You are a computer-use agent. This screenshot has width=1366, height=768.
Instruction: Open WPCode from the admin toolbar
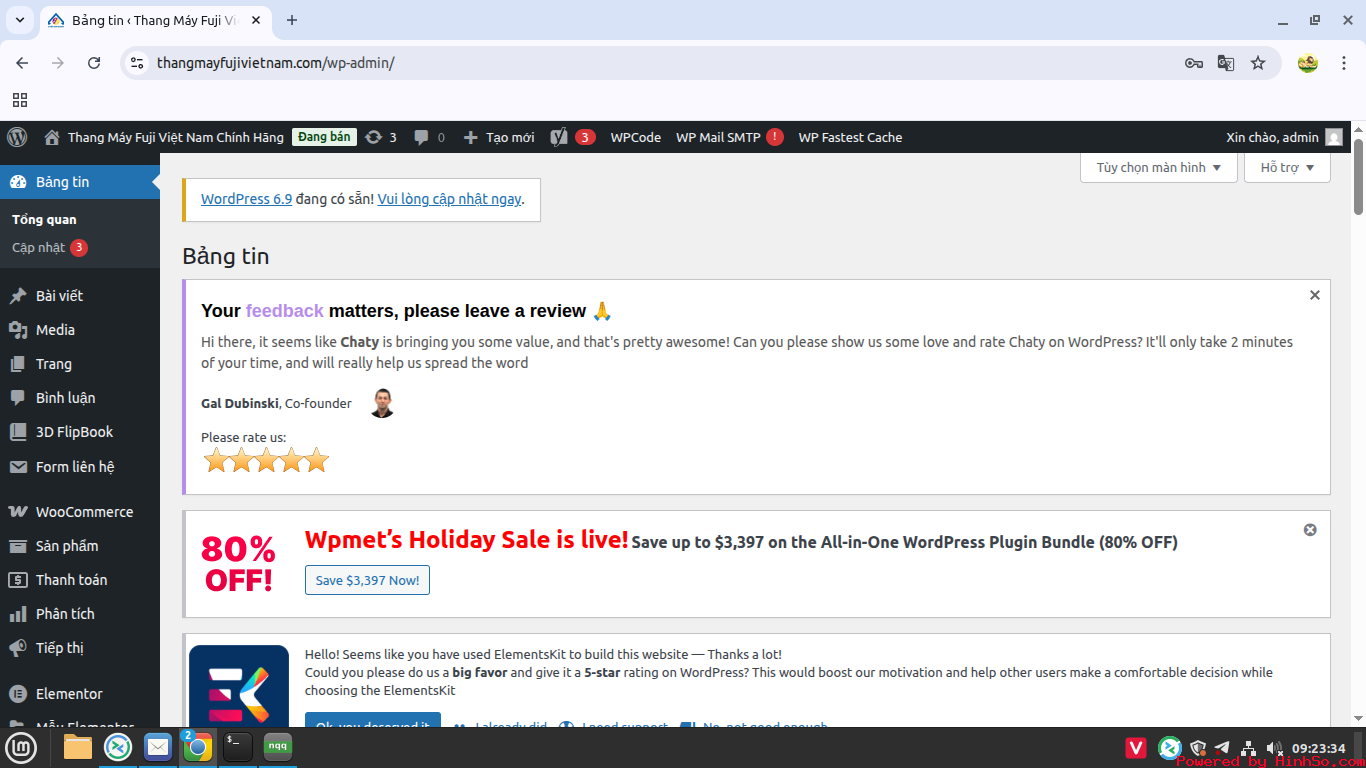tap(636, 137)
